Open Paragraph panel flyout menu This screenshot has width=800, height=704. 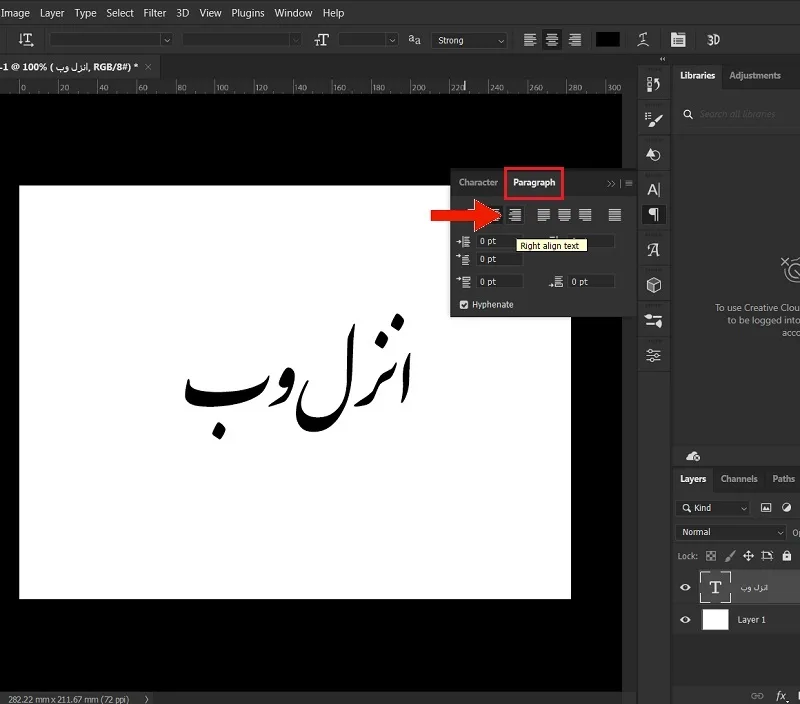pos(629,183)
